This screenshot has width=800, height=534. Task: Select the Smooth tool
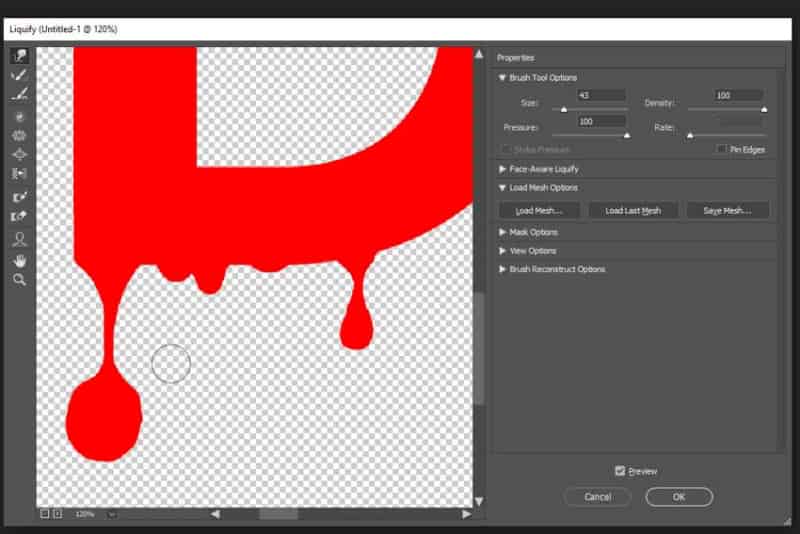[19, 94]
